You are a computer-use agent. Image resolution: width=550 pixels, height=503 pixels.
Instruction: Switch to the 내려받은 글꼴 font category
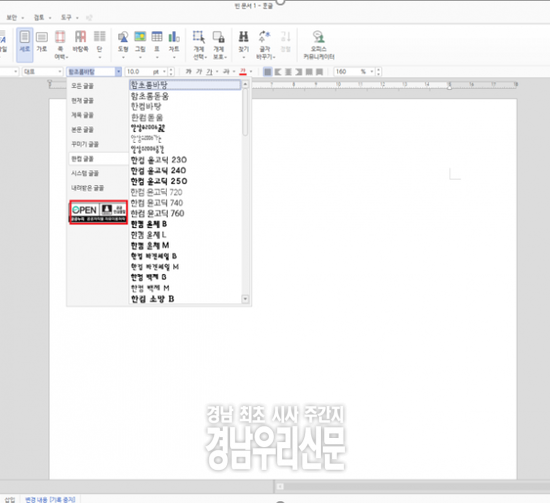[x=87, y=188]
